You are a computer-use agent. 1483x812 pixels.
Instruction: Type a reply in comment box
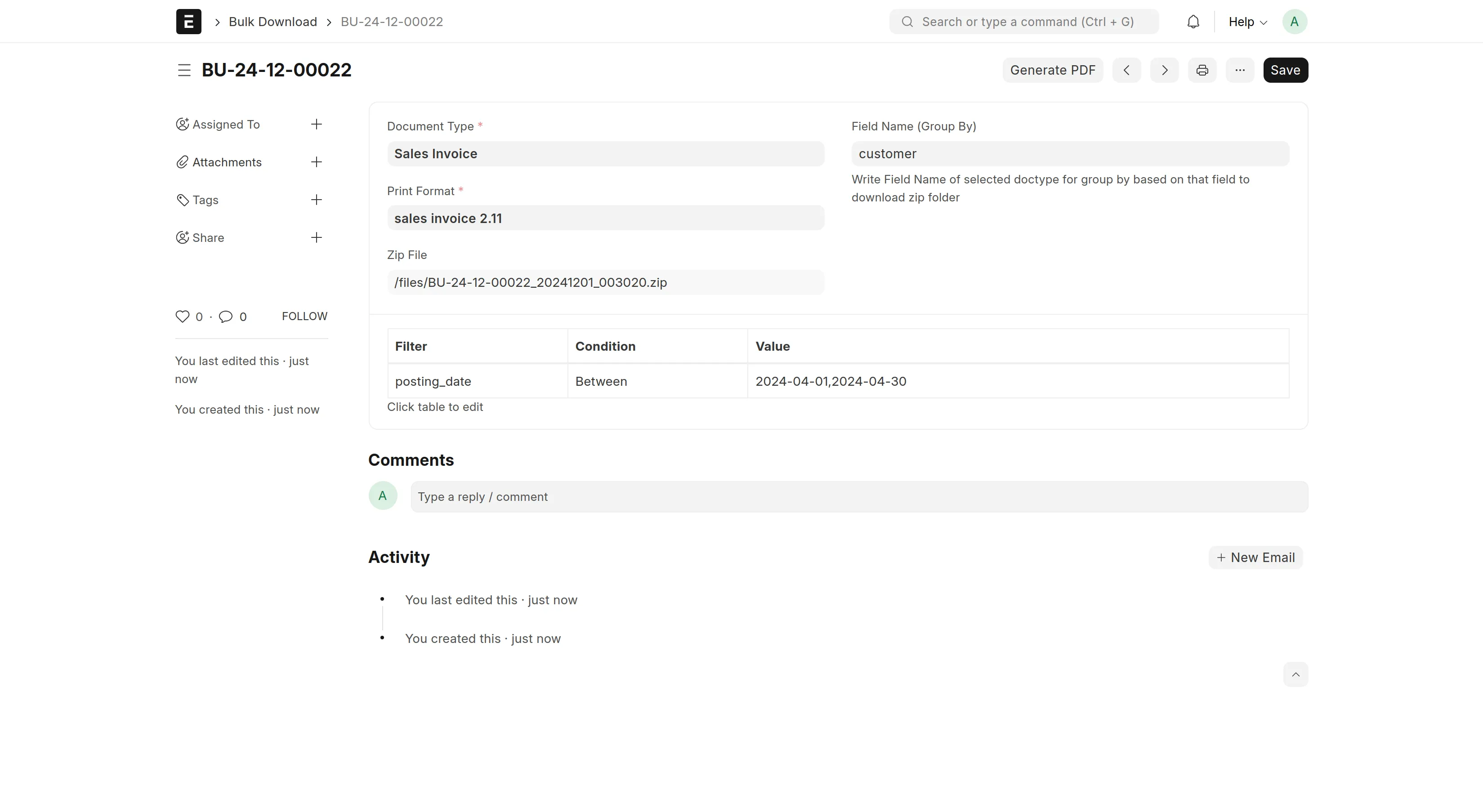point(858,497)
